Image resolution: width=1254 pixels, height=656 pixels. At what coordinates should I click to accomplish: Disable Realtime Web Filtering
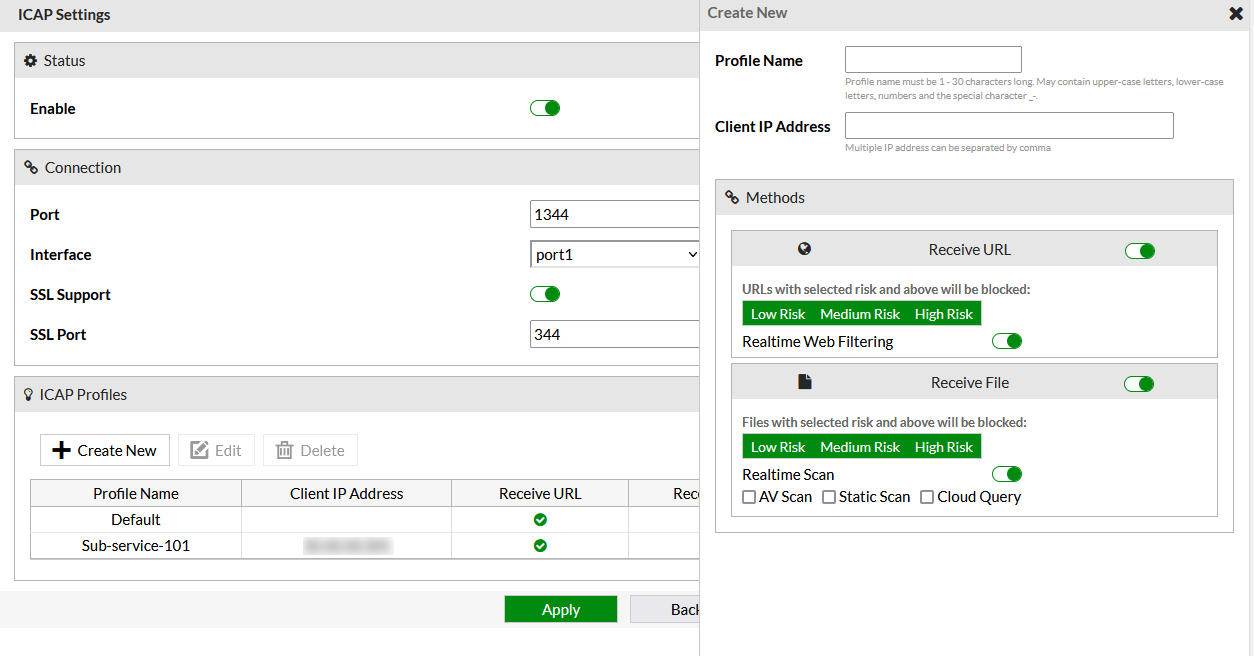(x=1006, y=340)
